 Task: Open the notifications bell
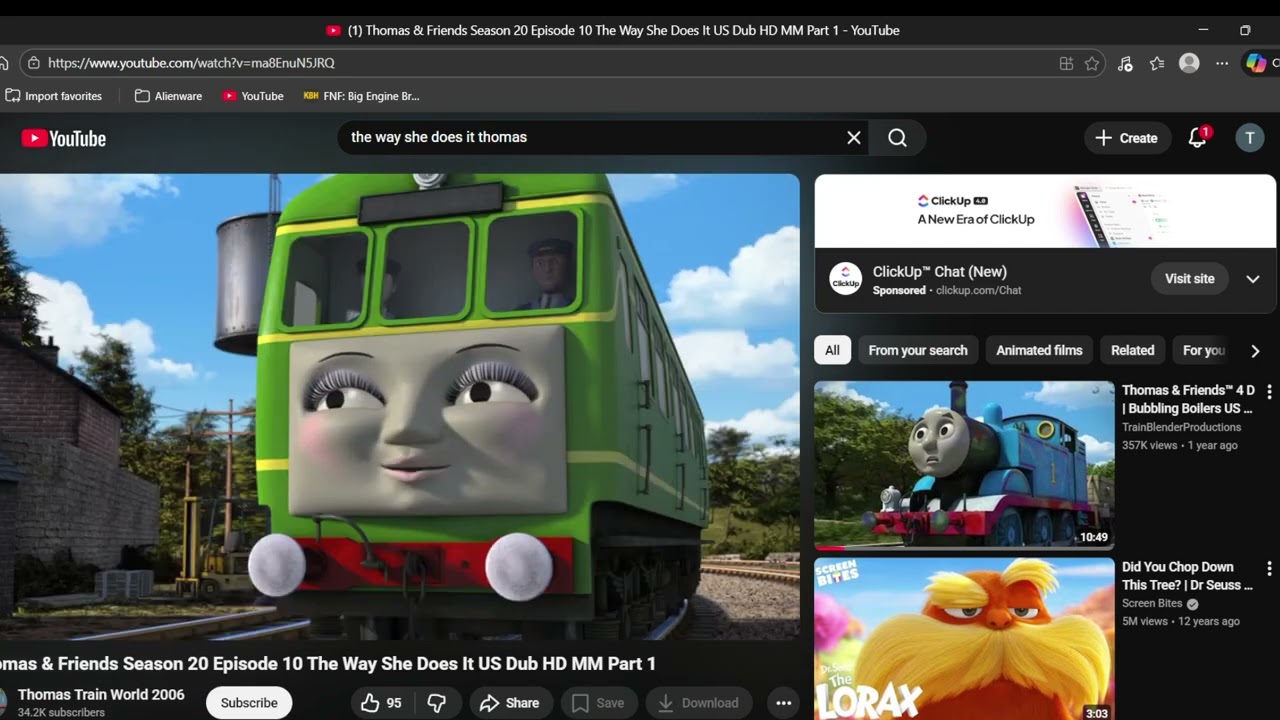click(x=1197, y=138)
